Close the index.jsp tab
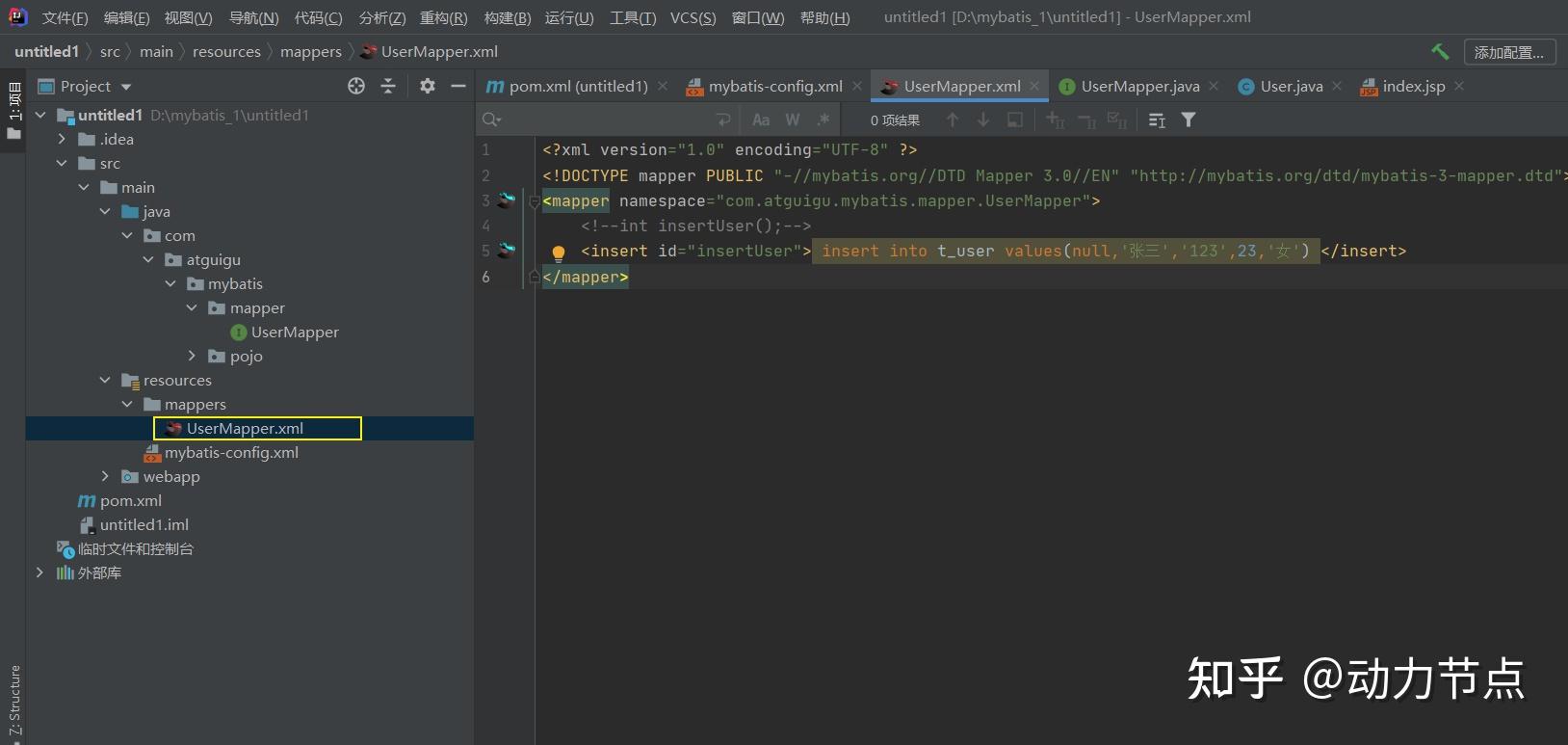The width and height of the screenshot is (1568, 745). tap(1459, 86)
